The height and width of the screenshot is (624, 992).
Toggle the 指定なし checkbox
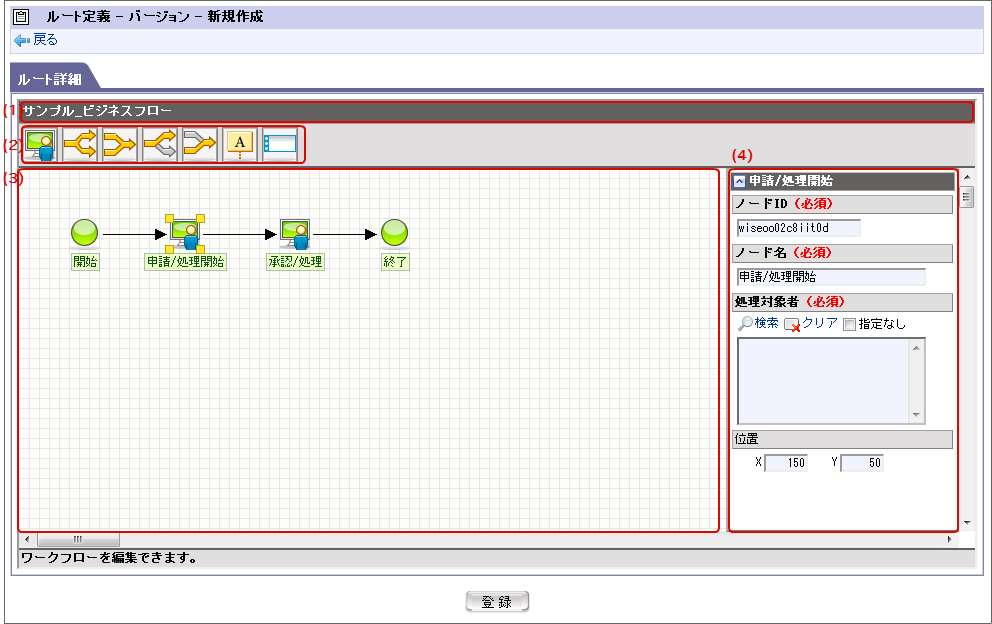tap(850, 325)
